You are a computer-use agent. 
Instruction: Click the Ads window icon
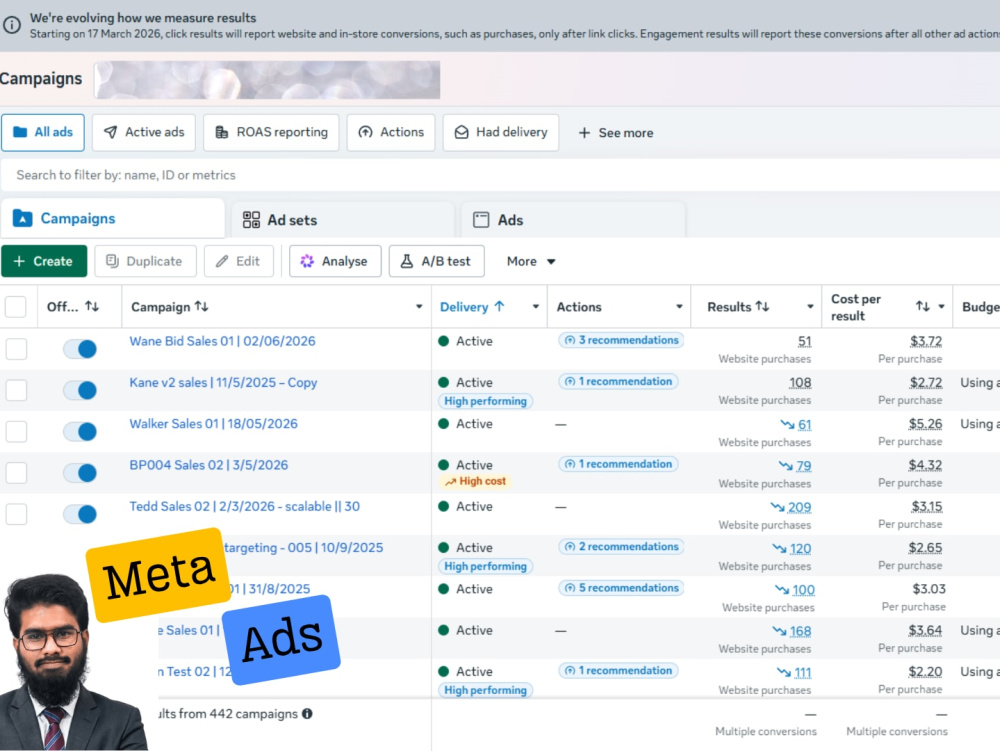pos(481,220)
